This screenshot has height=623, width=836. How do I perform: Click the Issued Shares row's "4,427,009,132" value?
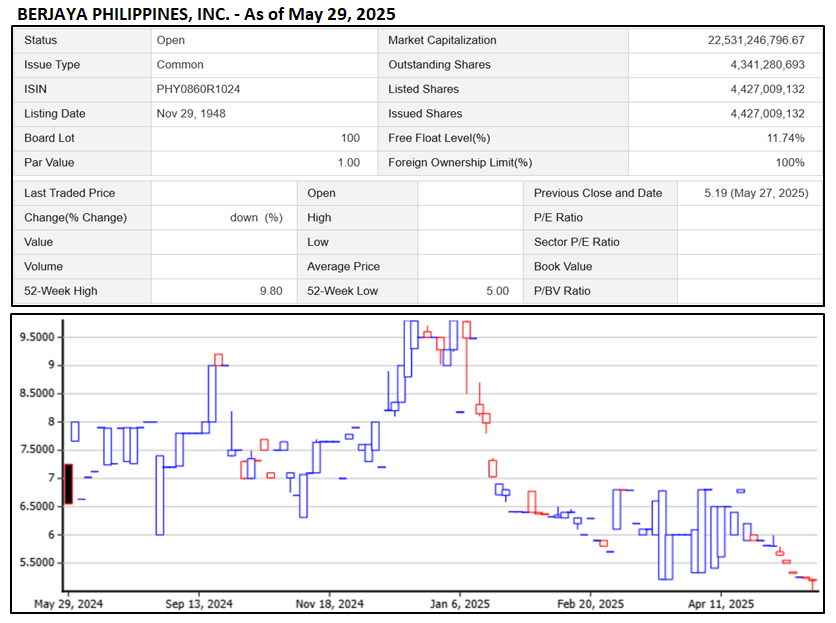(767, 114)
